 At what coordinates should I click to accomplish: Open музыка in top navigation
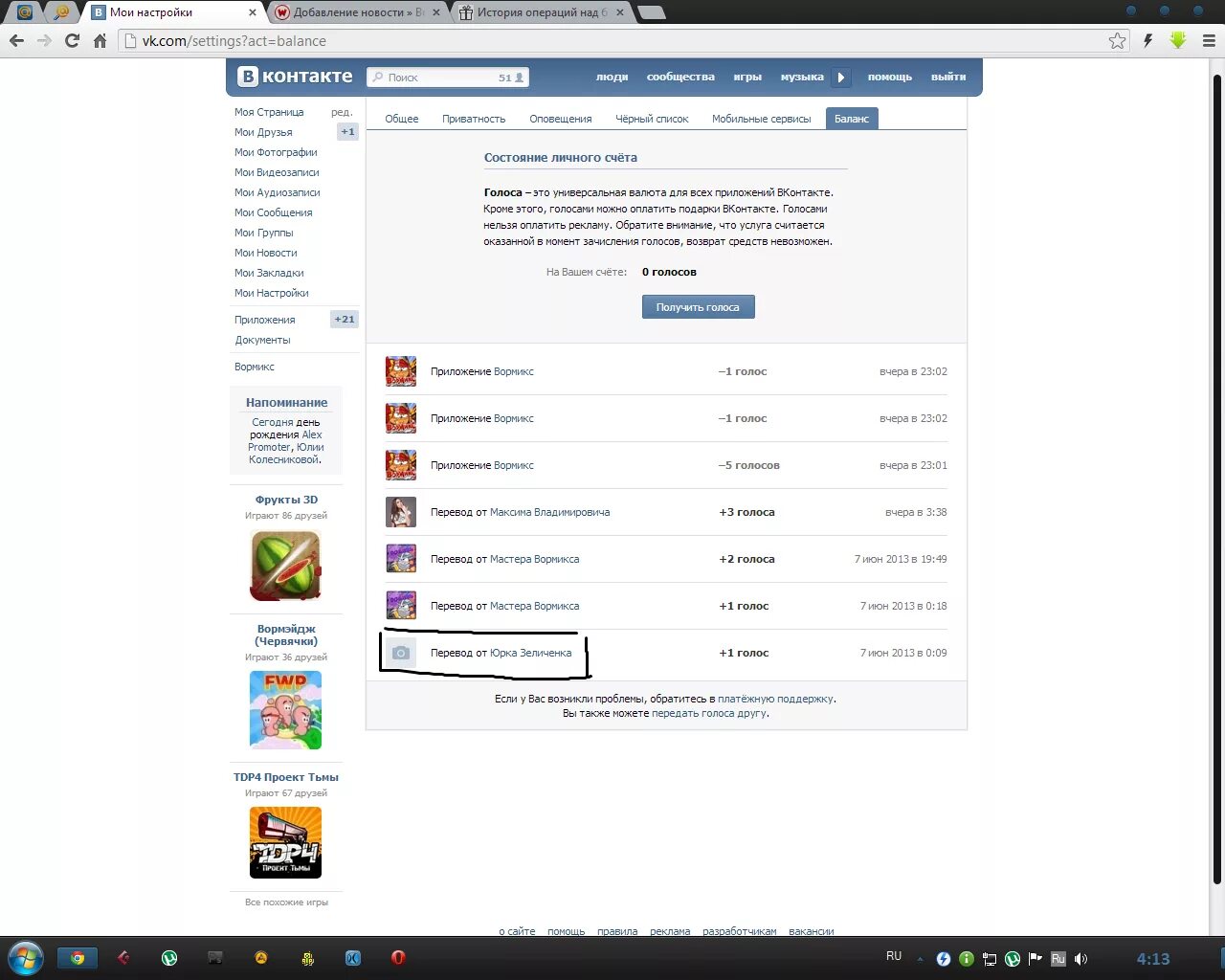[x=802, y=77]
